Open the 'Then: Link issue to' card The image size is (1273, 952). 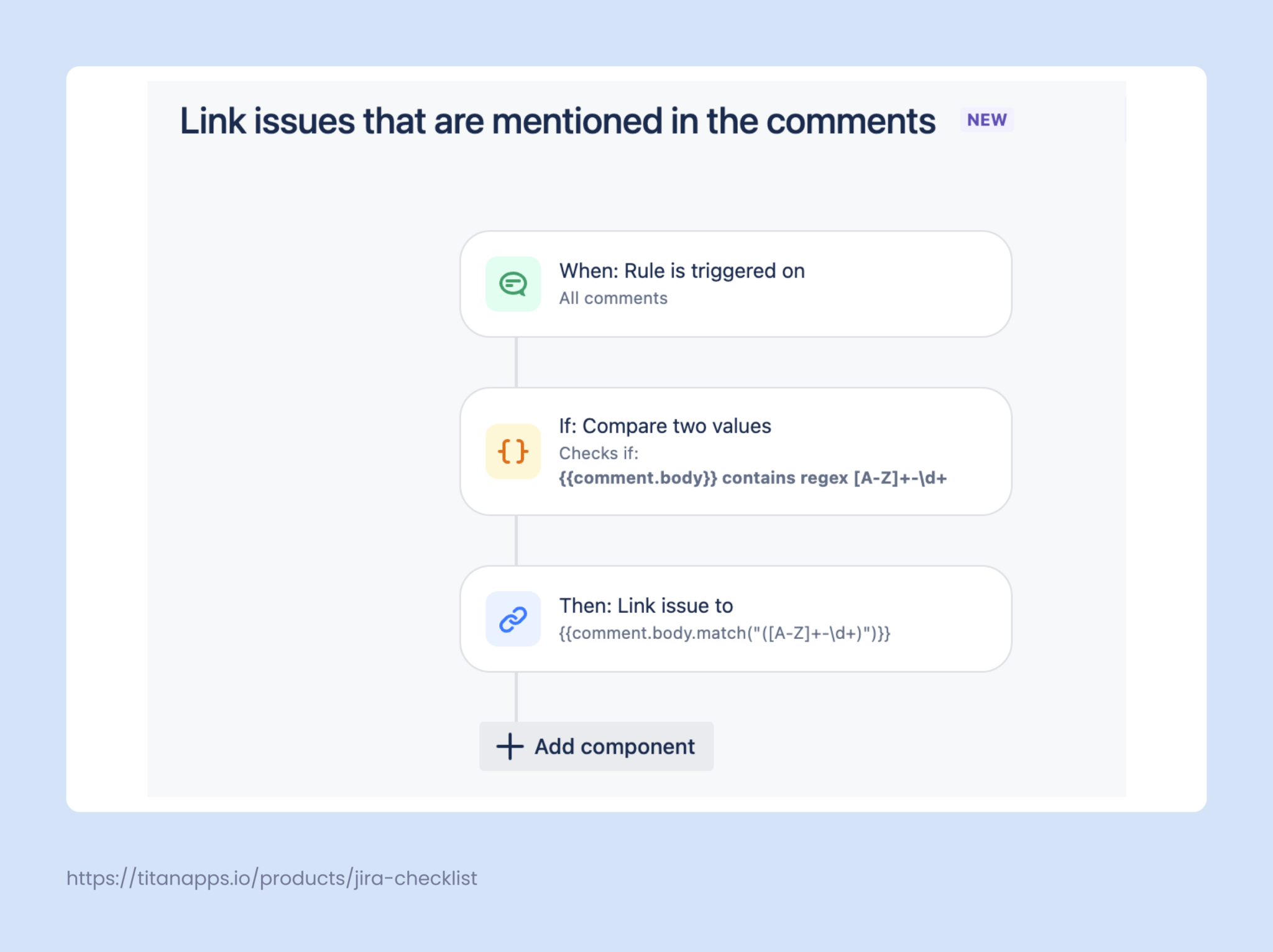[x=736, y=619]
